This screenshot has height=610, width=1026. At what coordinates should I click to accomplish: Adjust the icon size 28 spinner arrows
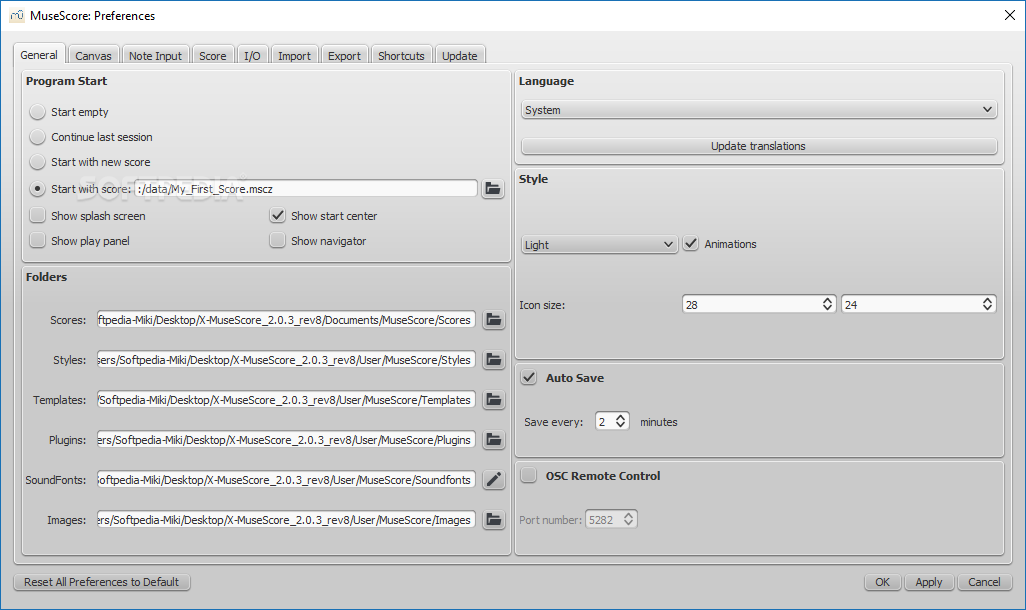click(827, 304)
